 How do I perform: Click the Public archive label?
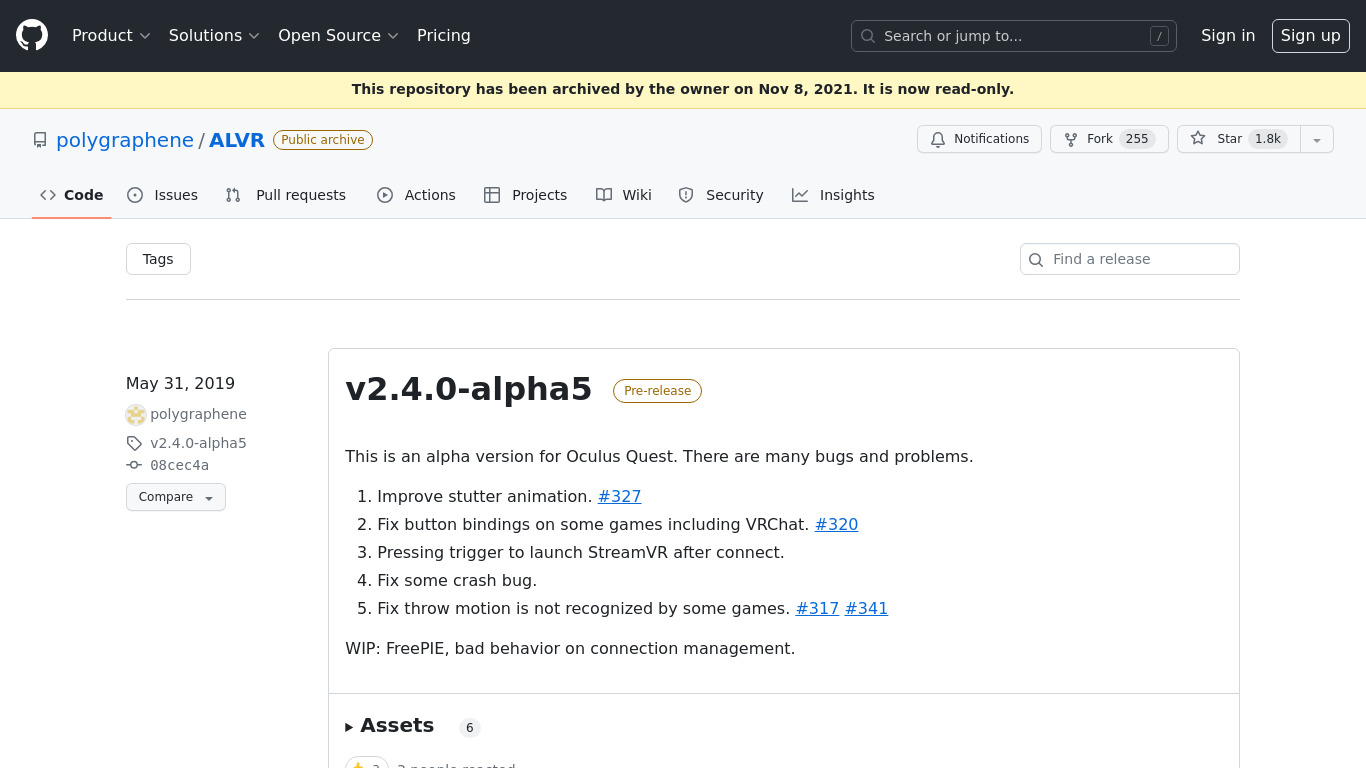323,140
